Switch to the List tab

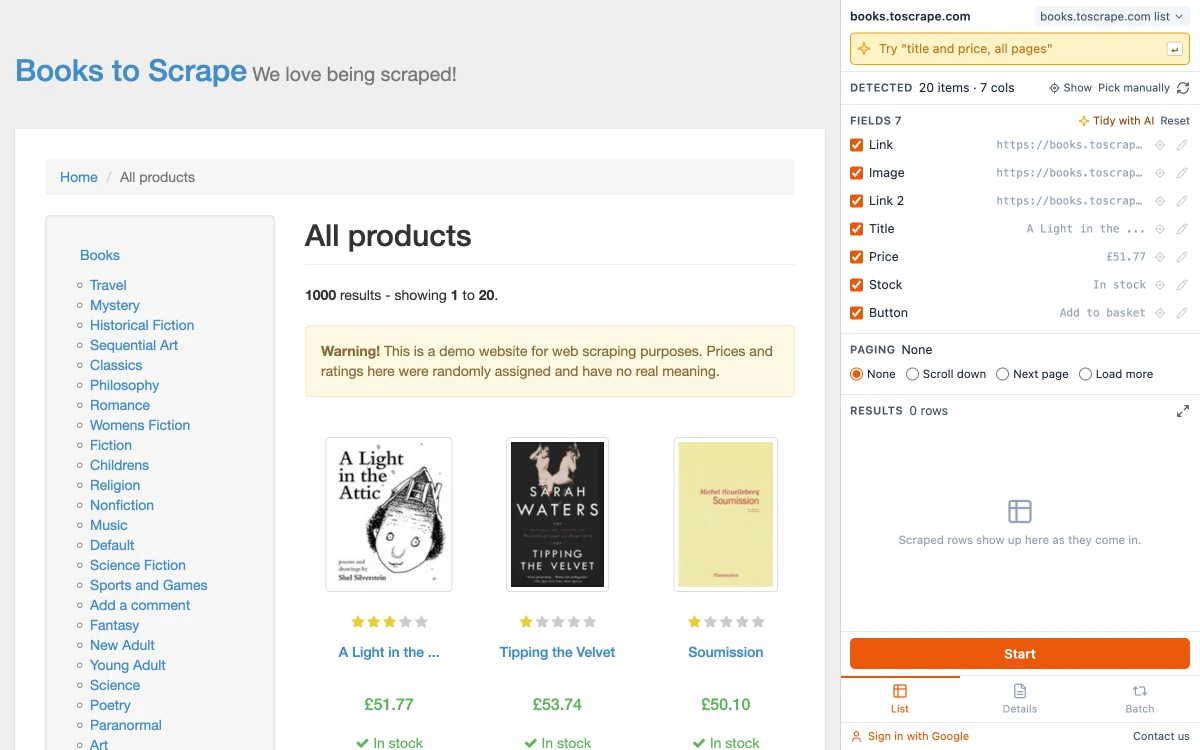[x=900, y=699]
